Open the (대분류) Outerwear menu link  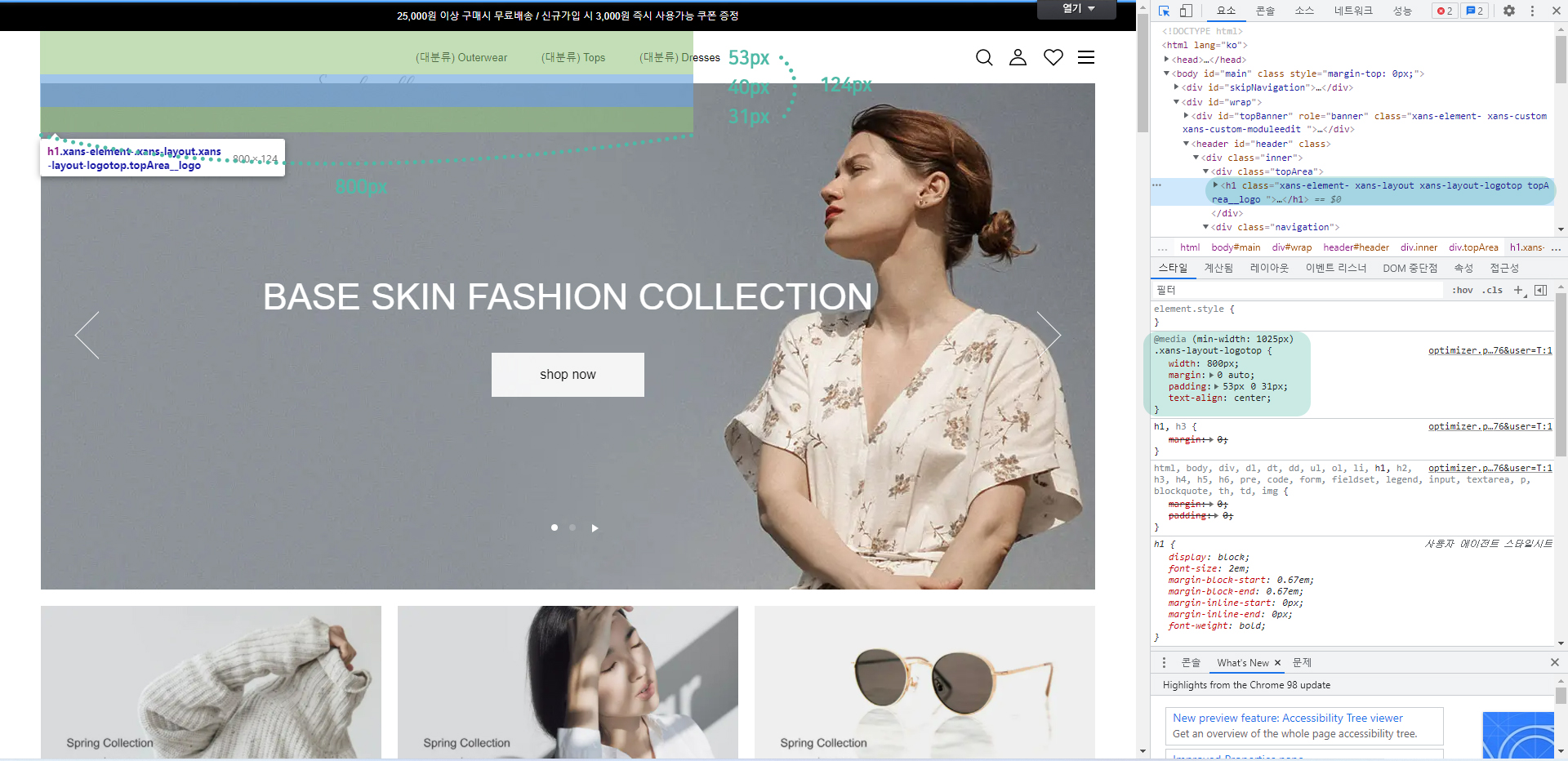pyautogui.click(x=461, y=58)
